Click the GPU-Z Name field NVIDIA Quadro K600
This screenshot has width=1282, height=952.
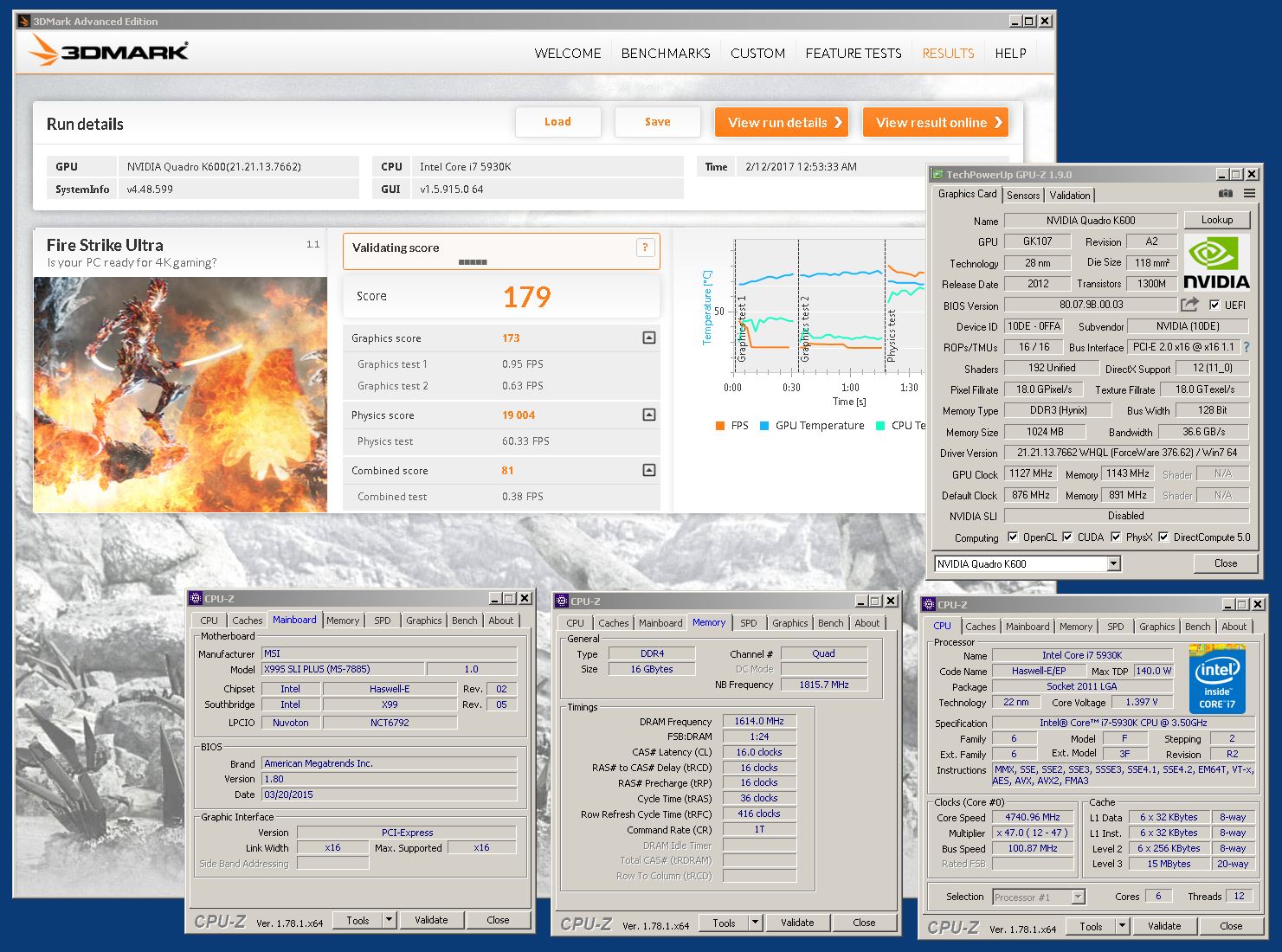(1091, 221)
